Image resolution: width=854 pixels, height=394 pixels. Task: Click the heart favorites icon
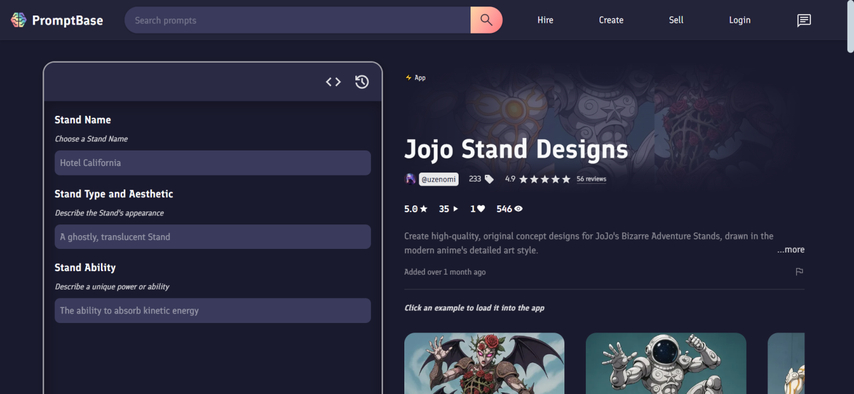point(481,209)
